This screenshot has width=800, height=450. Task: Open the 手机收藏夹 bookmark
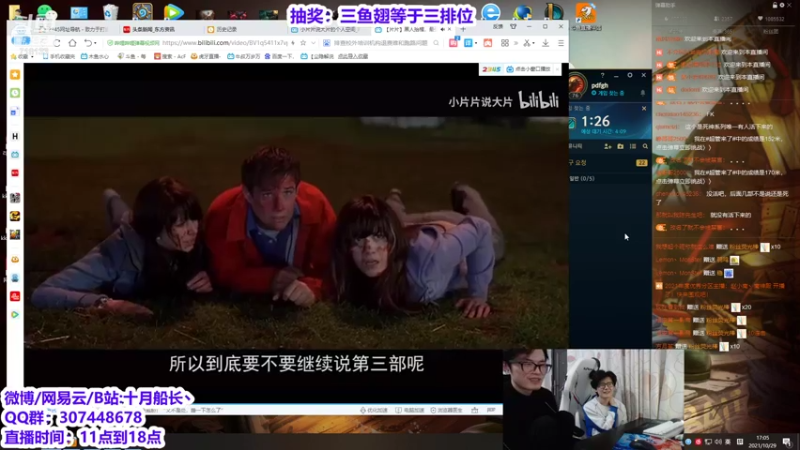[x=59, y=57]
